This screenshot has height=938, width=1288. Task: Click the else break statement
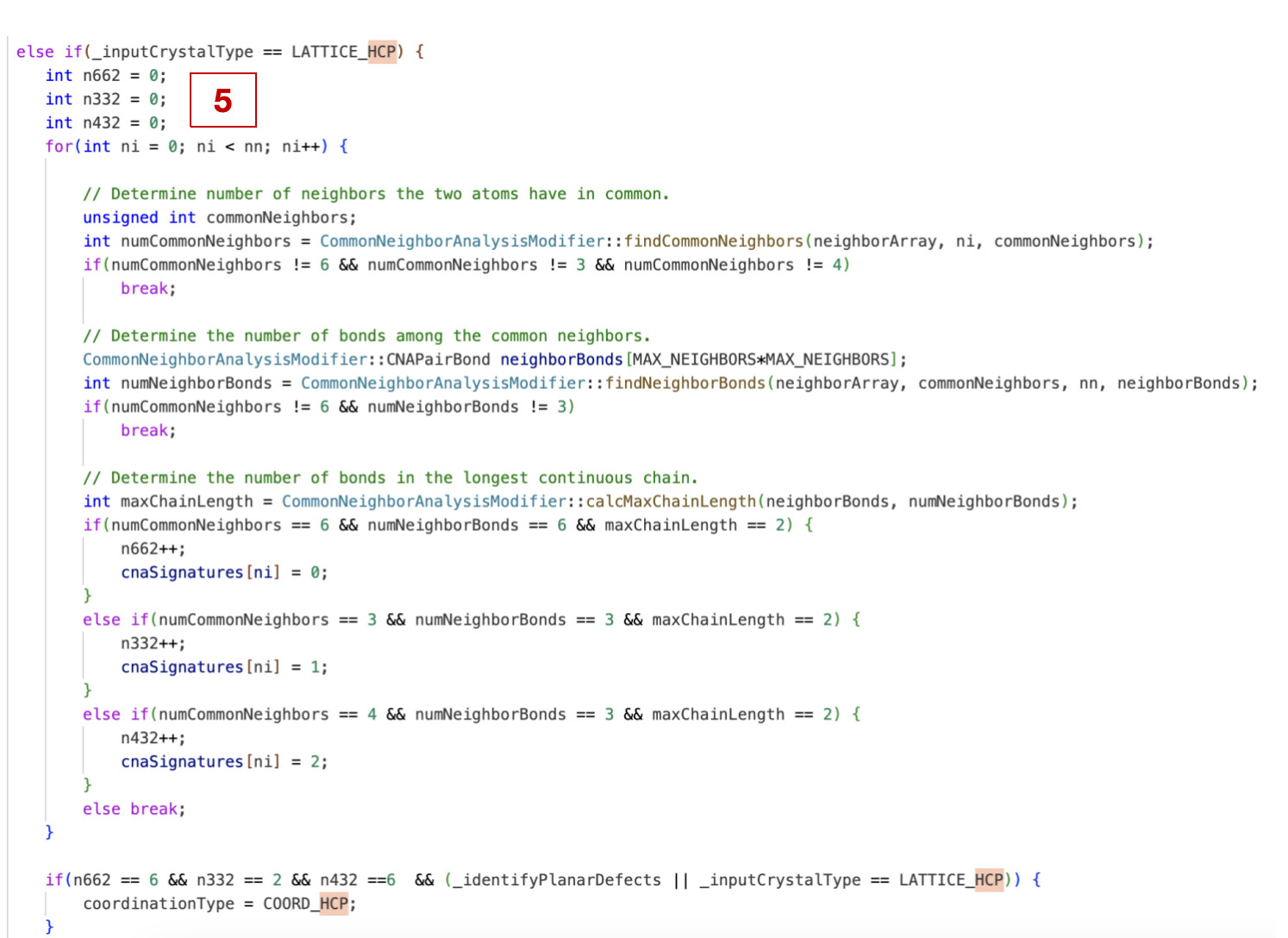134,809
